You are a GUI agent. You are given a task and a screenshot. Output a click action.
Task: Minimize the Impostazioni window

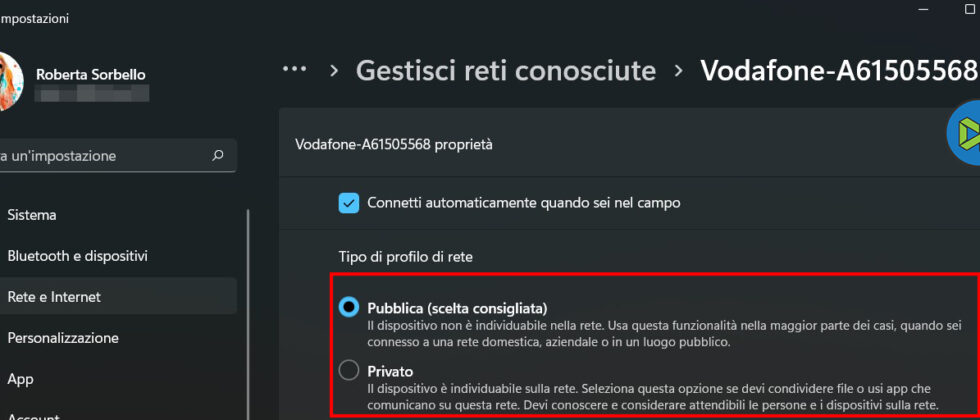(924, 9)
